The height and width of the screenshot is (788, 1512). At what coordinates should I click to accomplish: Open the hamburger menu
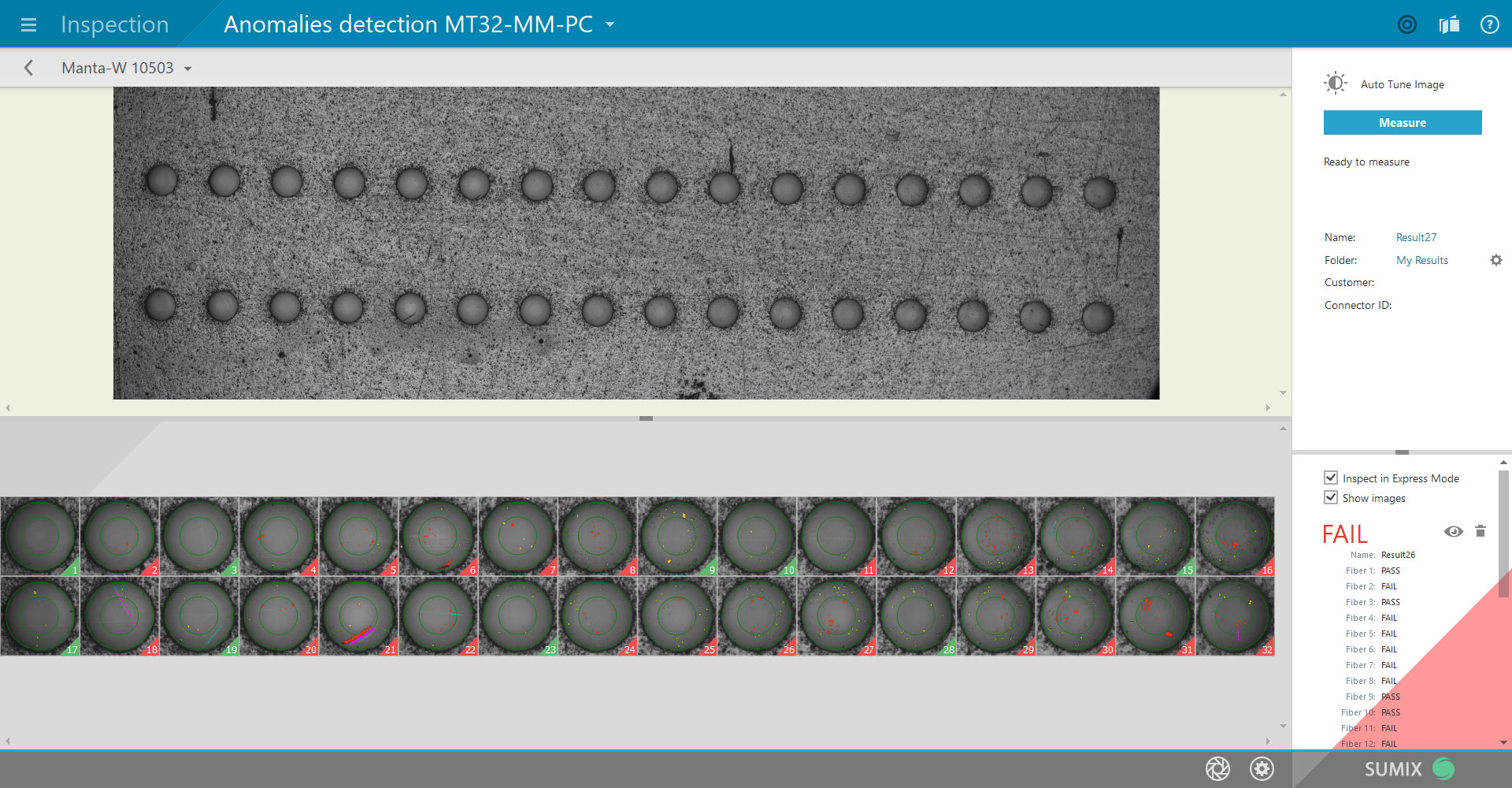(x=28, y=24)
